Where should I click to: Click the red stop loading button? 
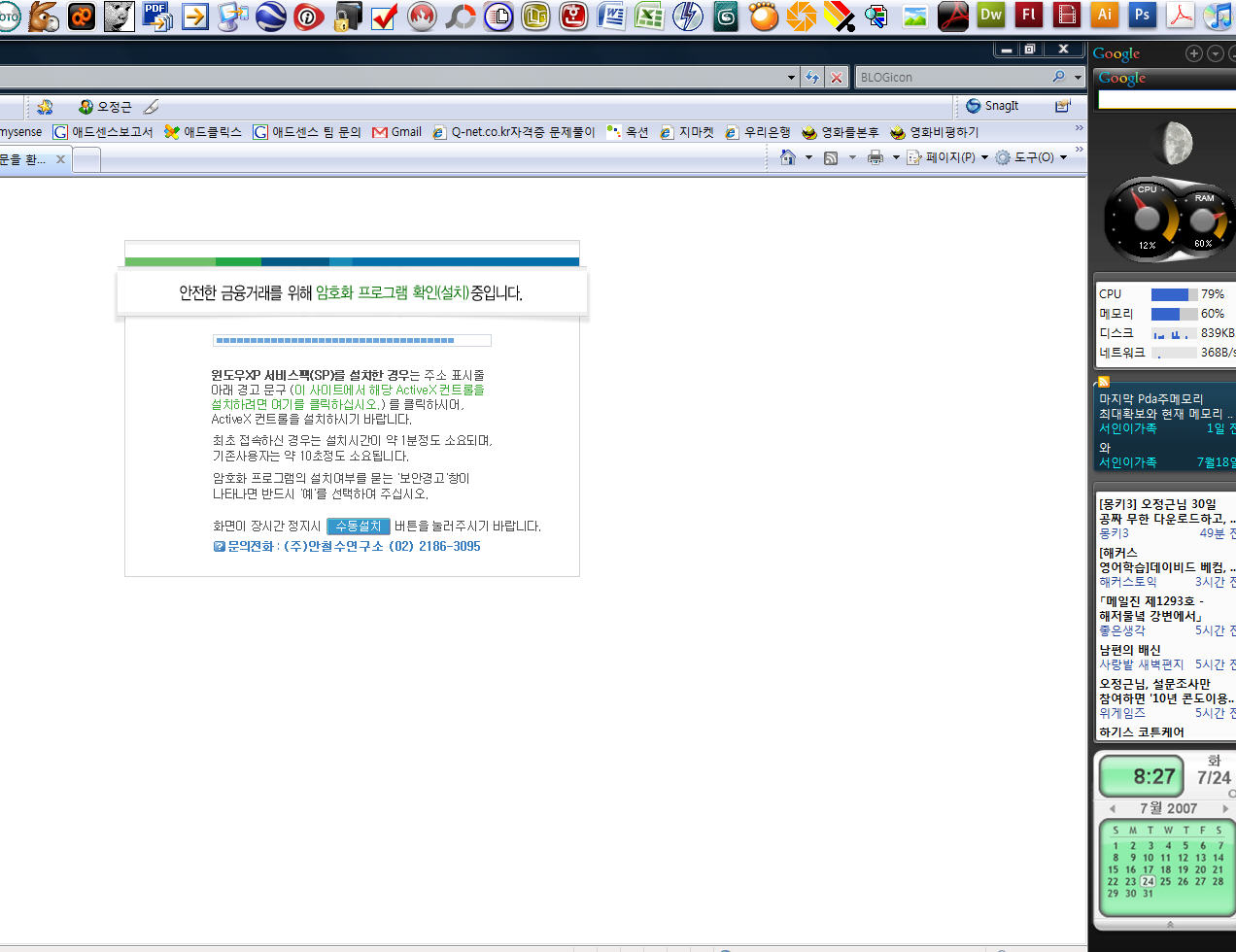coord(837,77)
